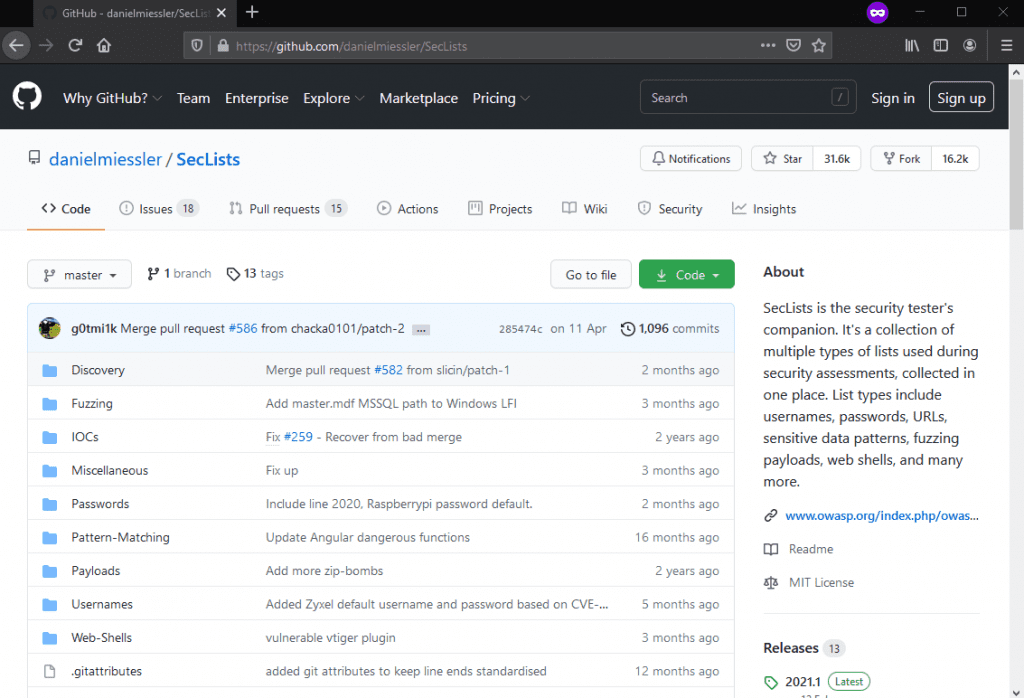
Task: Open the green Code download dropdown
Action: coord(686,274)
